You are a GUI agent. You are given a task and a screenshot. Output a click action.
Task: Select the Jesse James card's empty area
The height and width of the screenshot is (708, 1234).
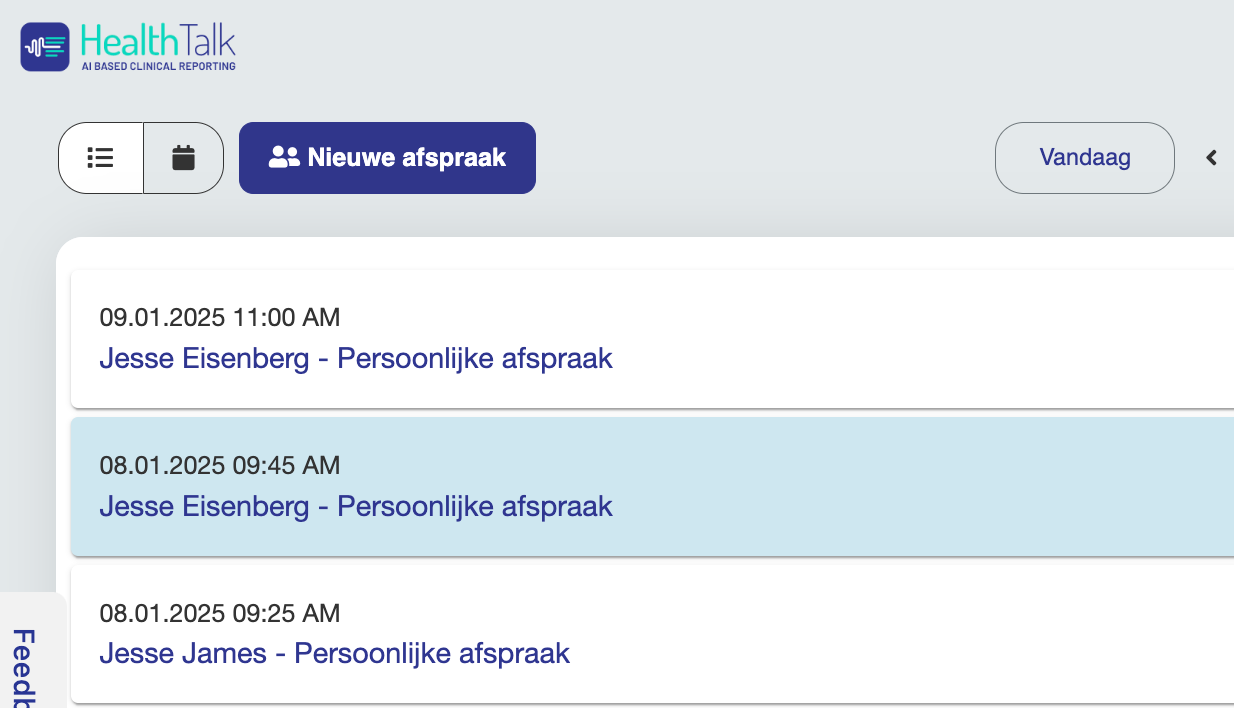click(x=900, y=634)
